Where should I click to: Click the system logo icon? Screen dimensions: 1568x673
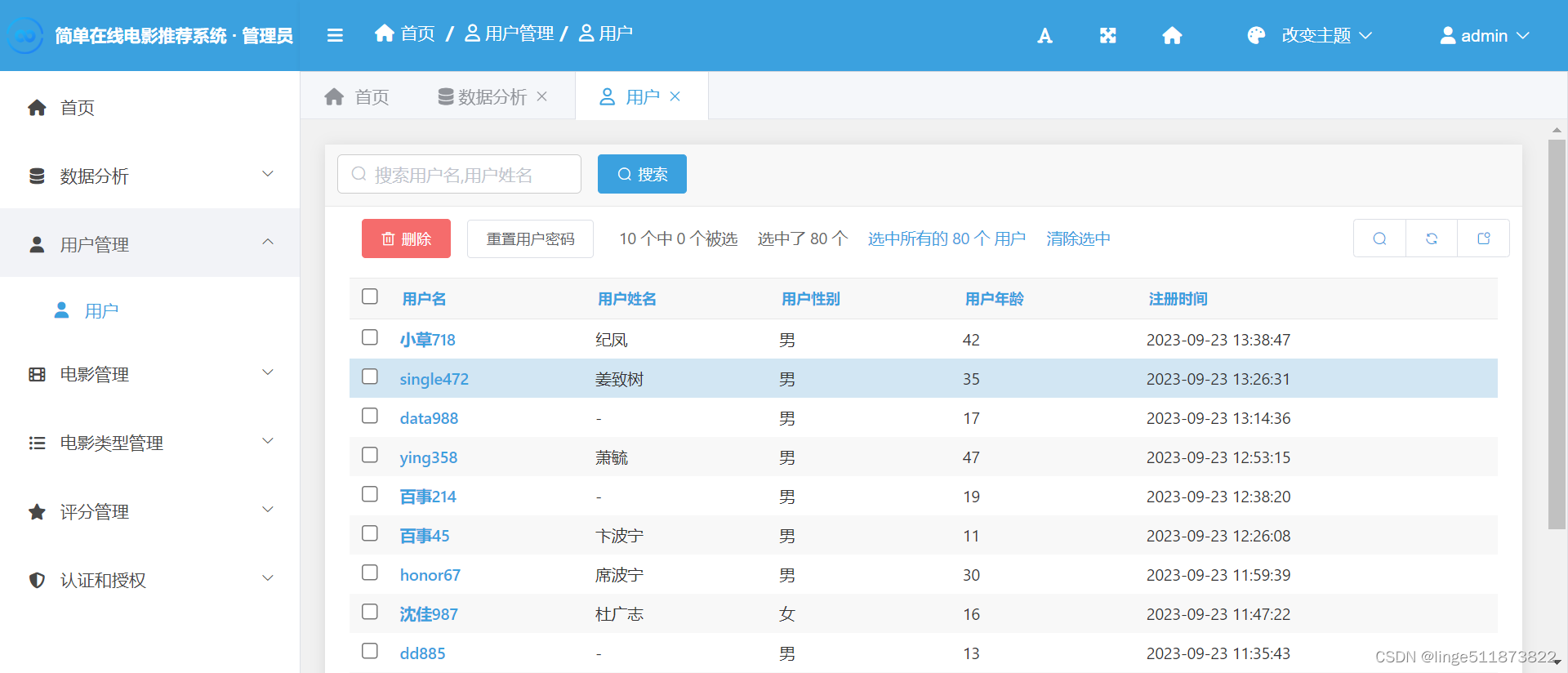25,35
